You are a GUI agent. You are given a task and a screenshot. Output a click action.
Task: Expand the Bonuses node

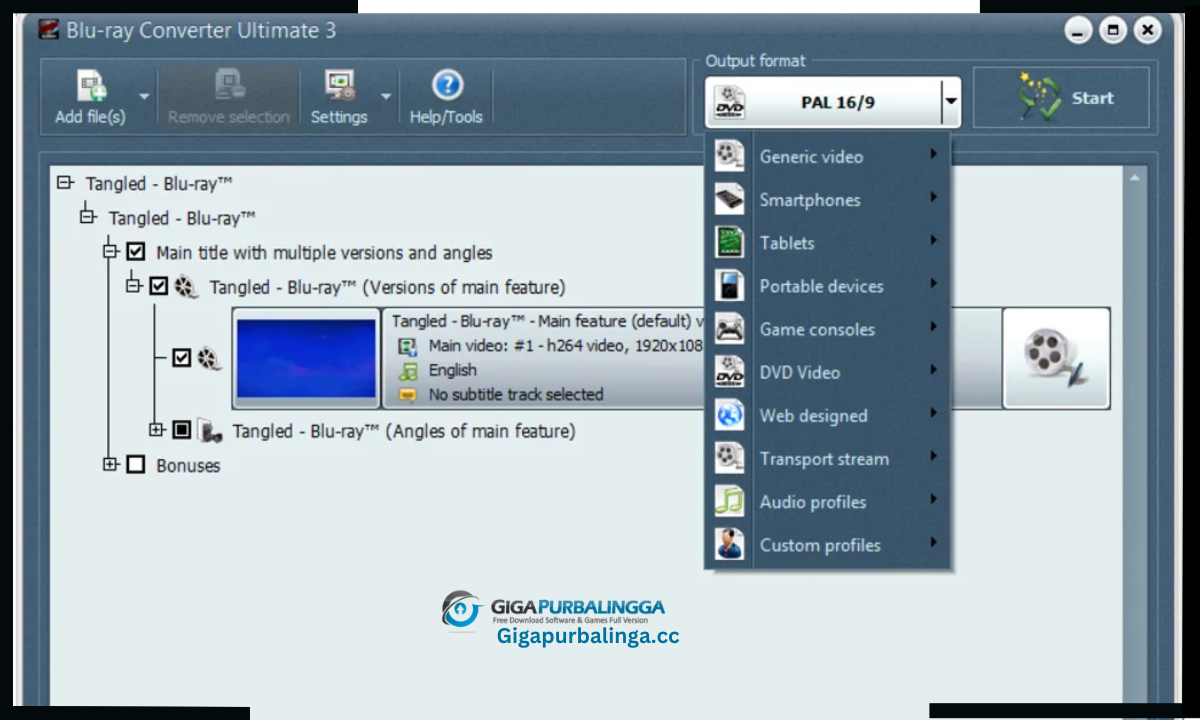(111, 464)
